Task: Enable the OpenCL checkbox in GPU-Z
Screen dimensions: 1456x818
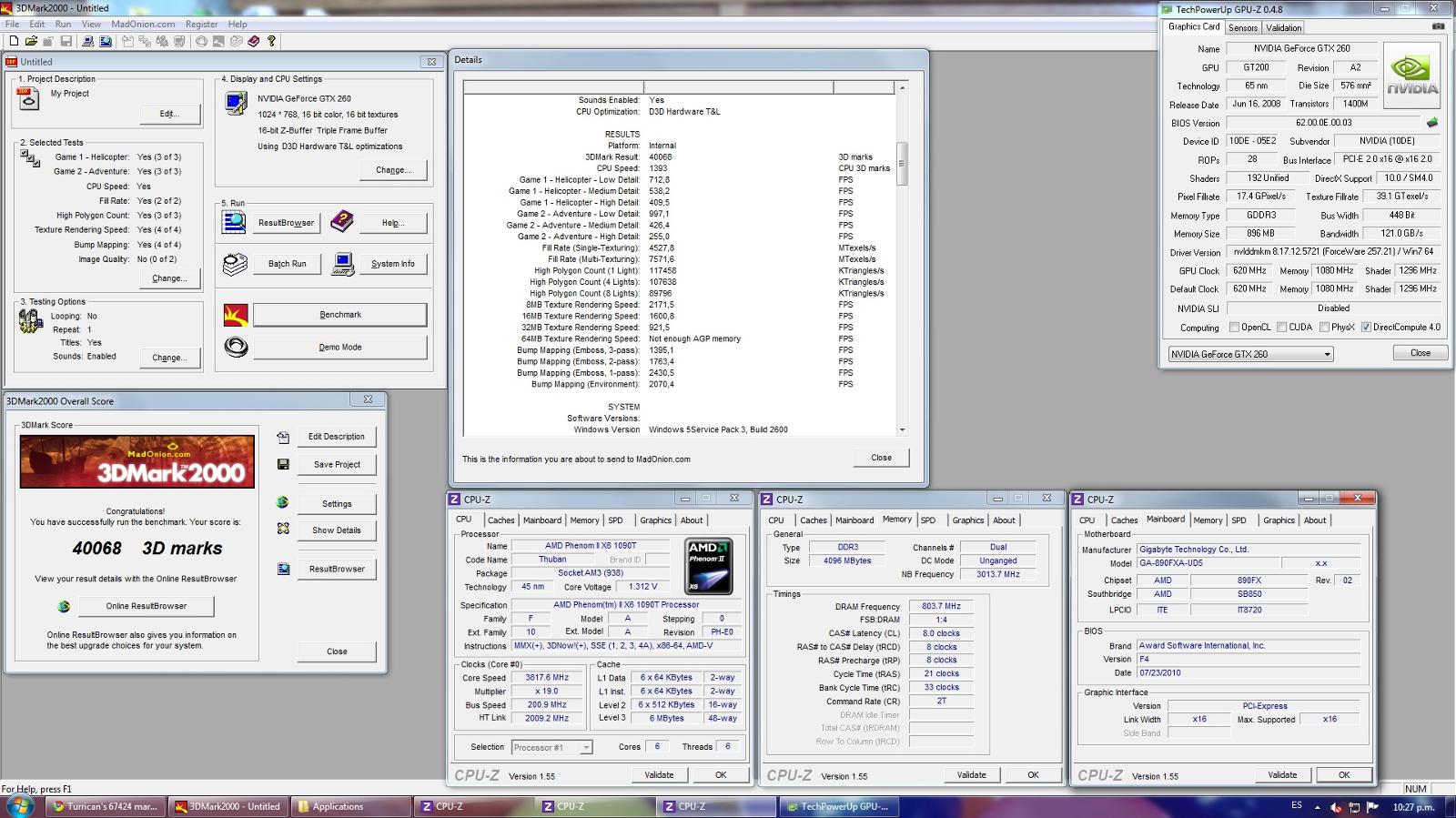Action: pyautogui.click(x=1234, y=327)
